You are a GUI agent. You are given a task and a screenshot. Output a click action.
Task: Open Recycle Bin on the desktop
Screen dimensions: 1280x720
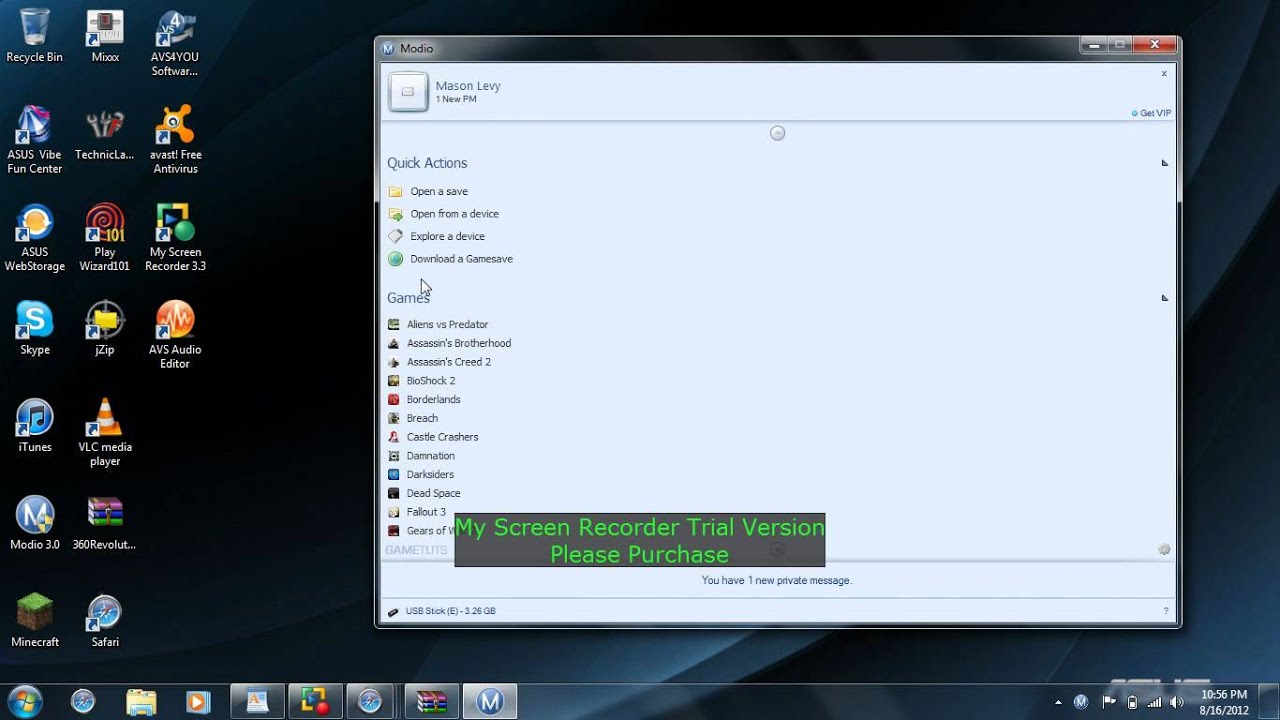[35, 36]
